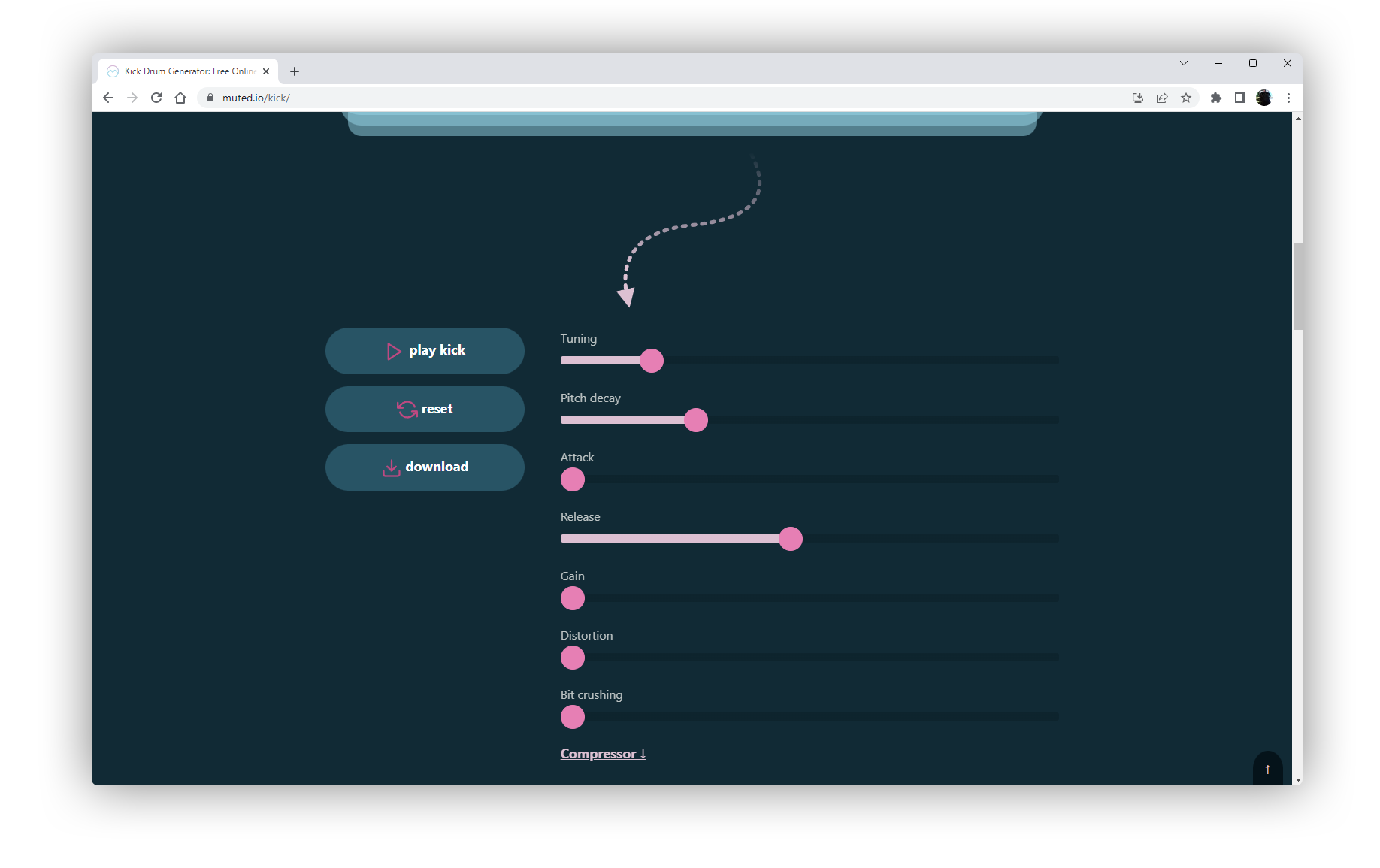The width and height of the screenshot is (1380, 868).
Task: Click the Pitch decay slider handle
Action: click(696, 420)
